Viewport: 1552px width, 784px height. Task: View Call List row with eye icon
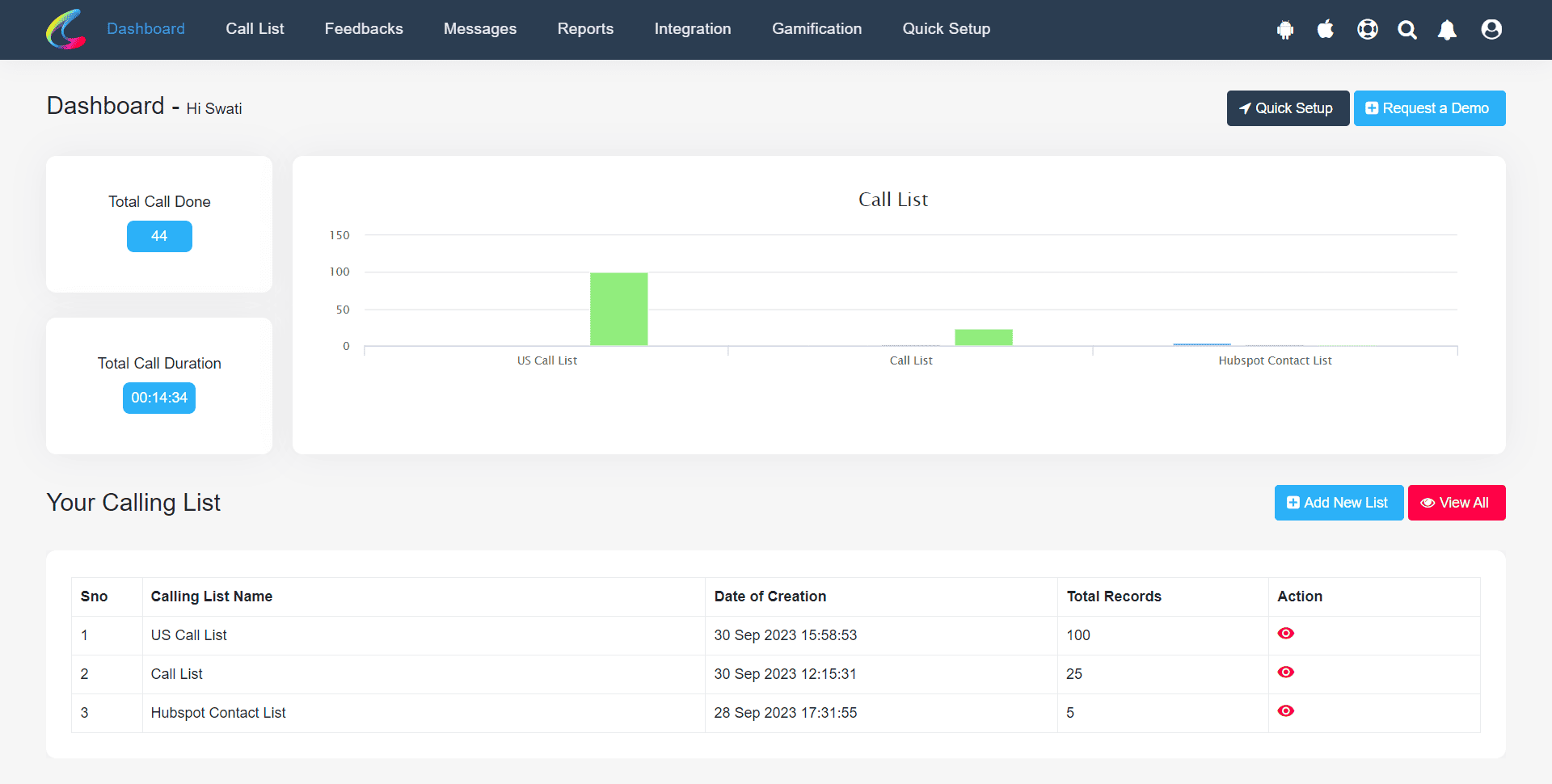tap(1286, 672)
